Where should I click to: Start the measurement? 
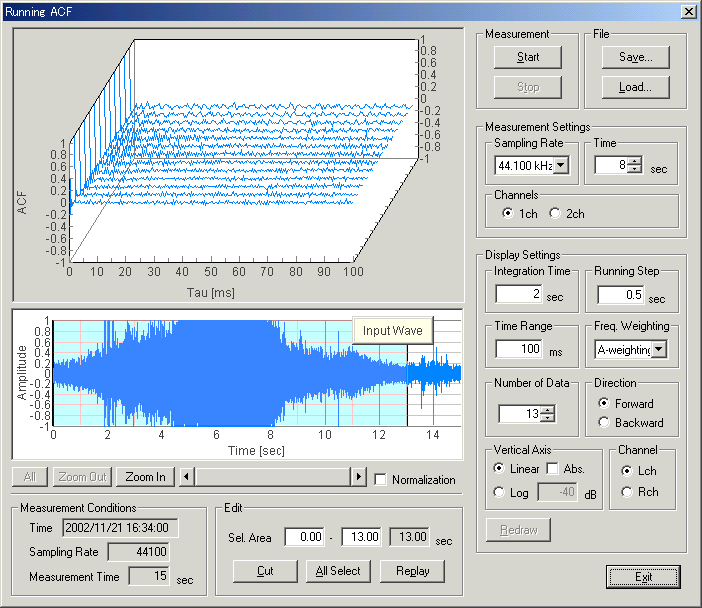pos(527,57)
